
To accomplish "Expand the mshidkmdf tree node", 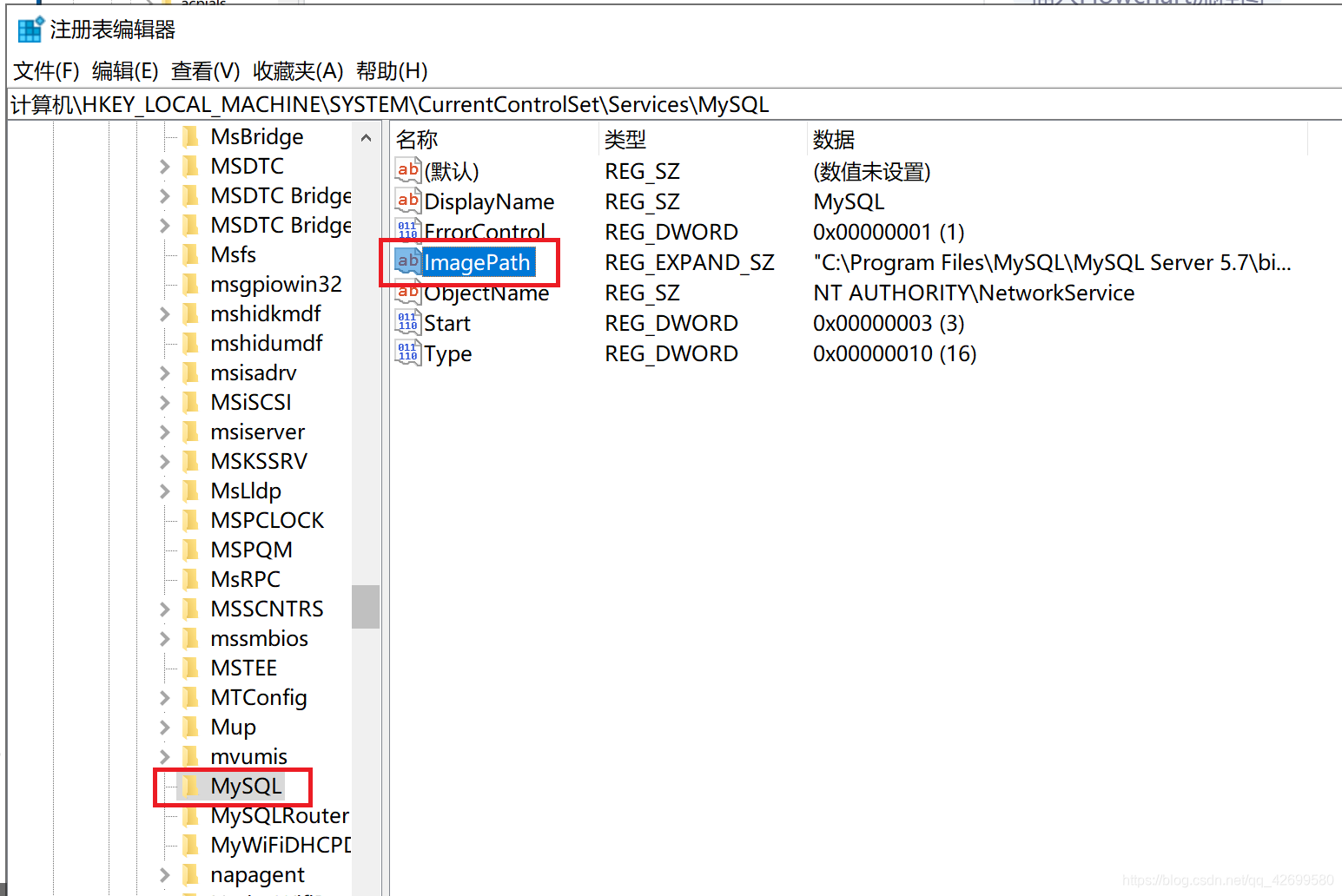I will point(164,313).
